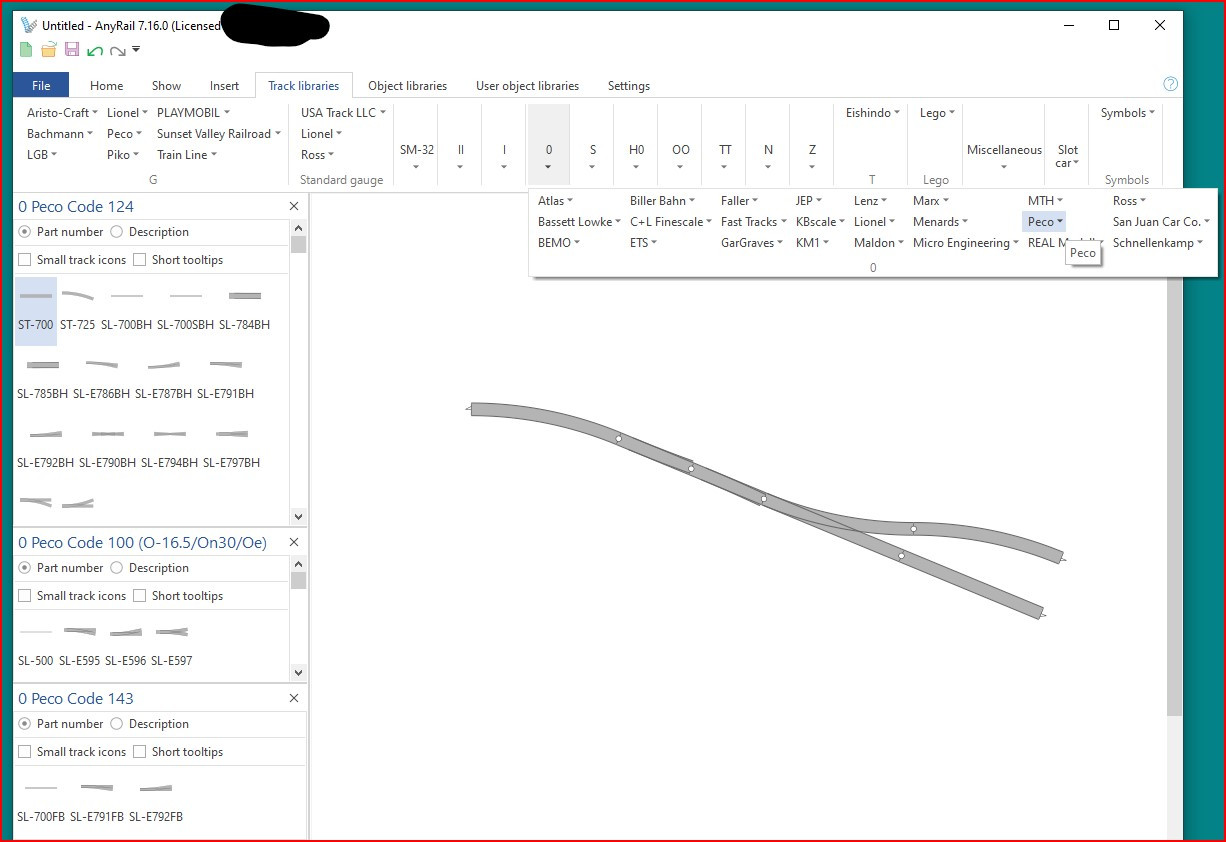The height and width of the screenshot is (842, 1226).
Task: Click the Save disk icon
Action: pos(72,50)
